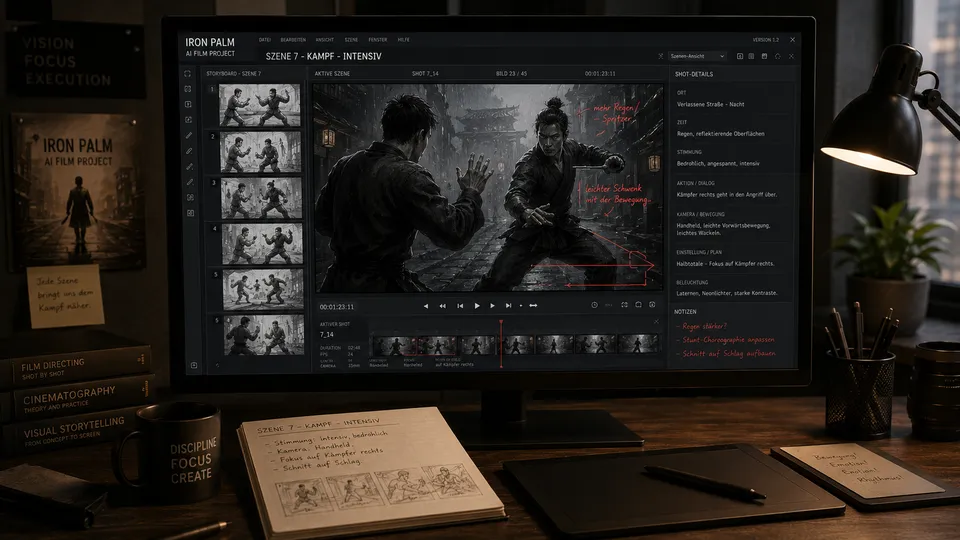Click the crossed-arrows icon left of Szenen-Ansicht
Viewport: 960px width, 540px height.
(x=661, y=56)
